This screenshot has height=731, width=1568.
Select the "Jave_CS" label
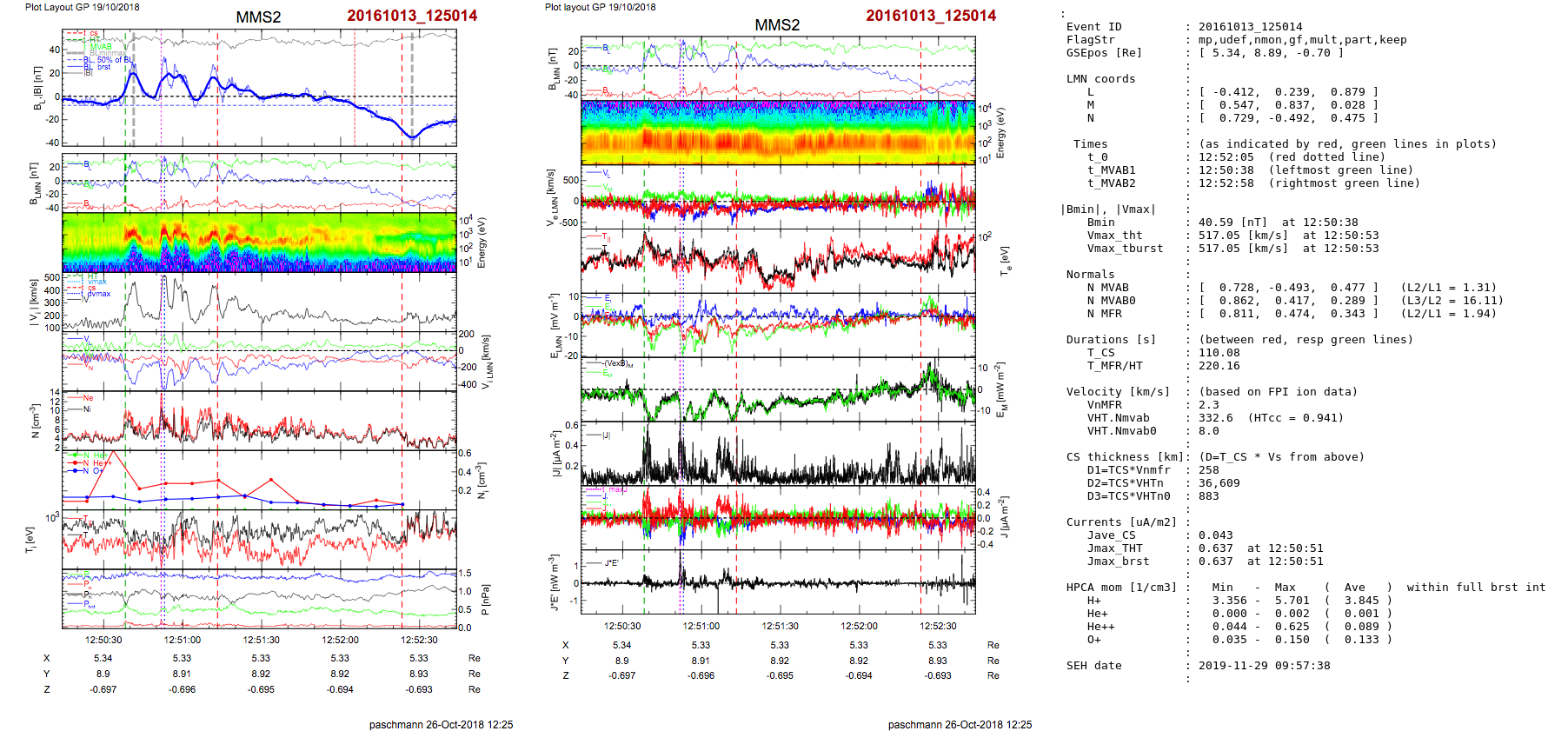pyautogui.click(x=1111, y=535)
